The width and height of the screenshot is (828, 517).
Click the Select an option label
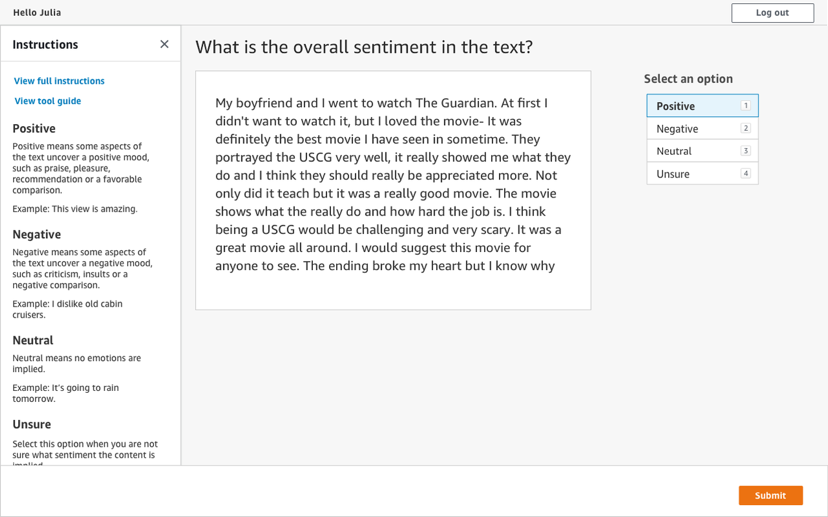[x=688, y=79]
